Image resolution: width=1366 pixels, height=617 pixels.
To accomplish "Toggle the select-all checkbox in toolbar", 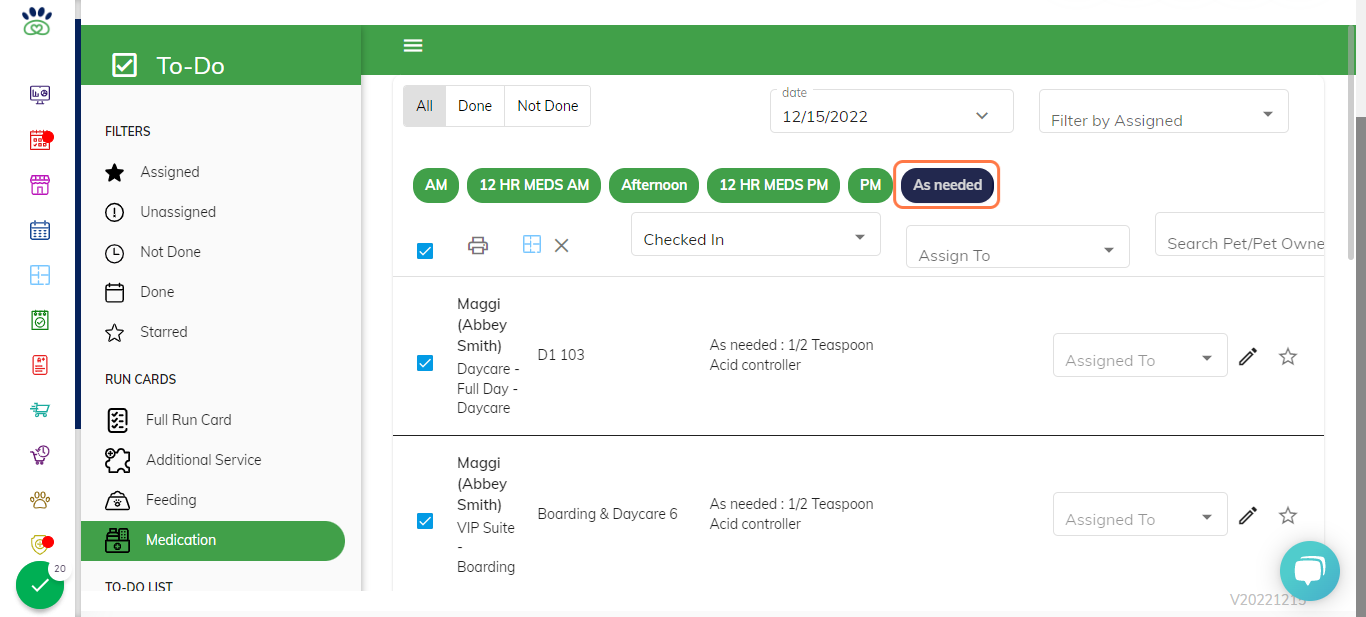I will pyautogui.click(x=425, y=251).
